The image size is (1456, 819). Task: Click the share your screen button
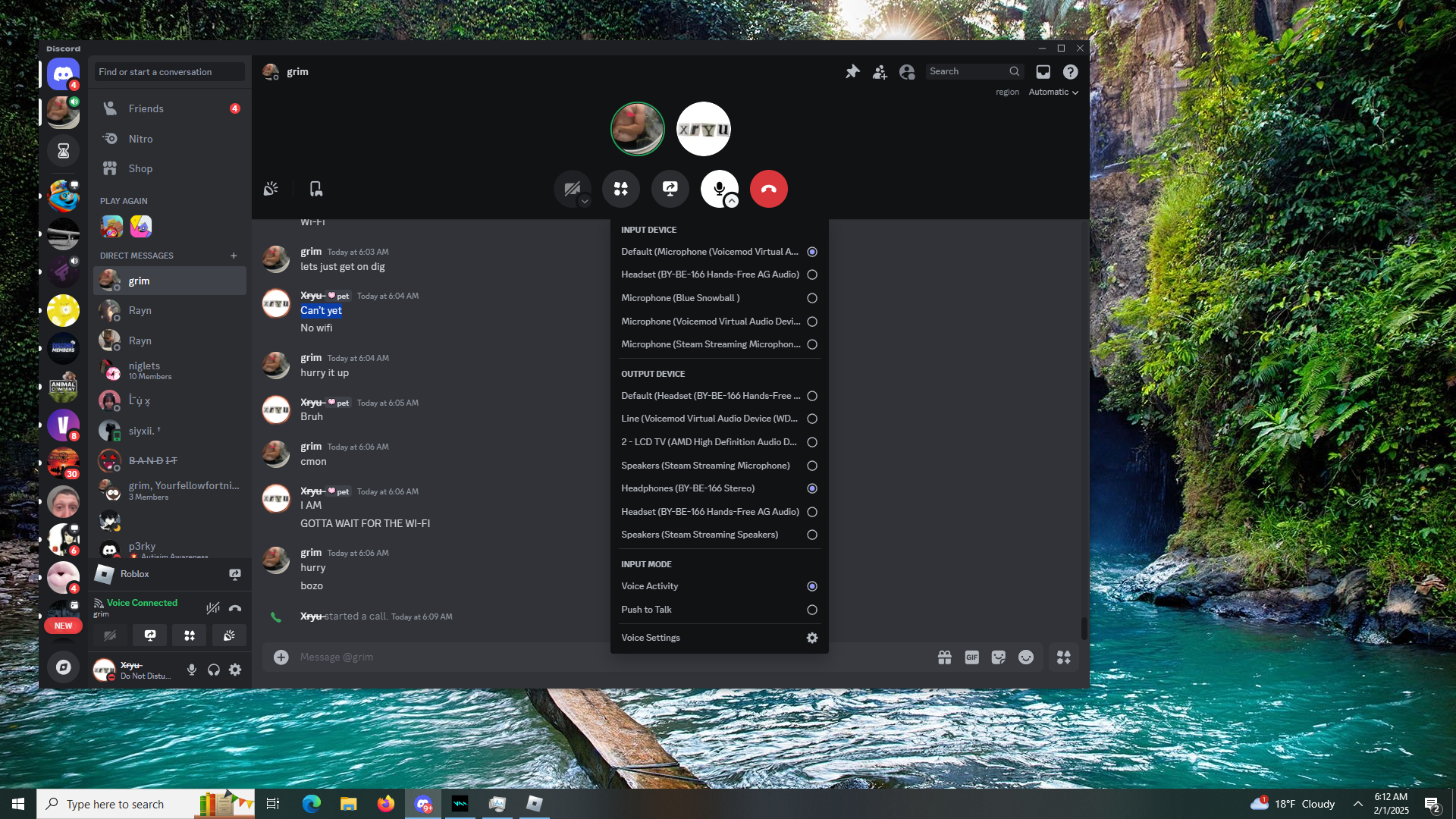(670, 189)
